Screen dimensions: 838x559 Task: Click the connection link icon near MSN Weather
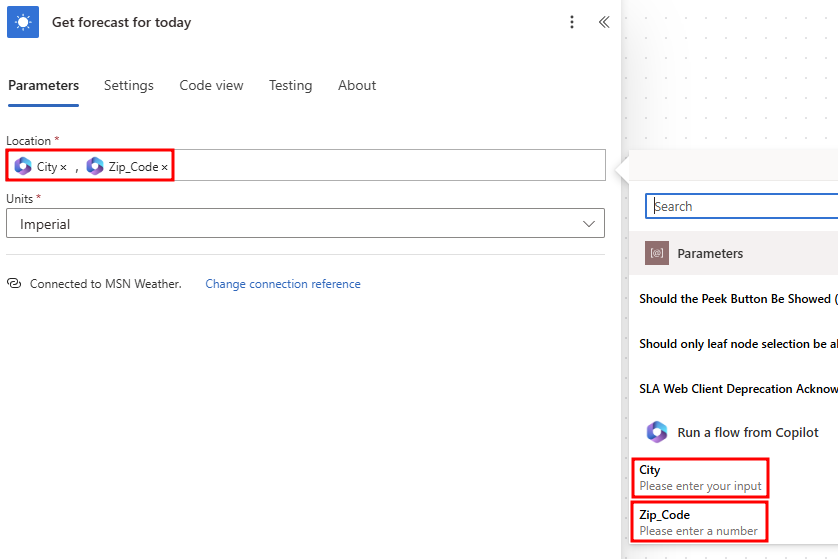point(14,283)
